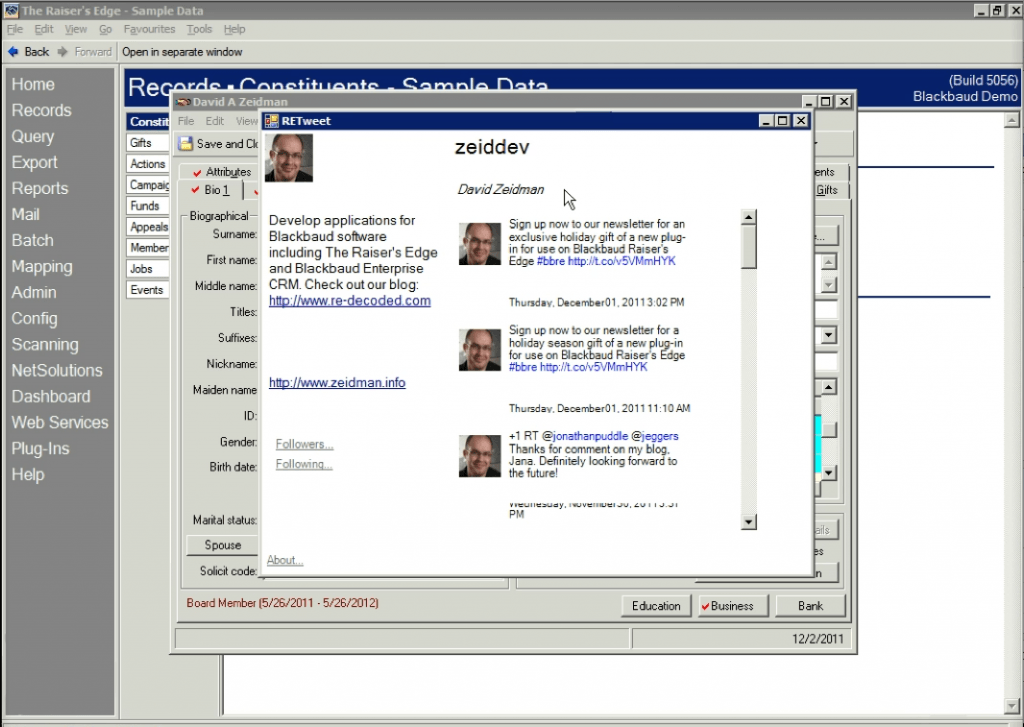Click Help at bottom of left navigation
Screen dimensions: 1024x727
pyautogui.click(x=27, y=475)
